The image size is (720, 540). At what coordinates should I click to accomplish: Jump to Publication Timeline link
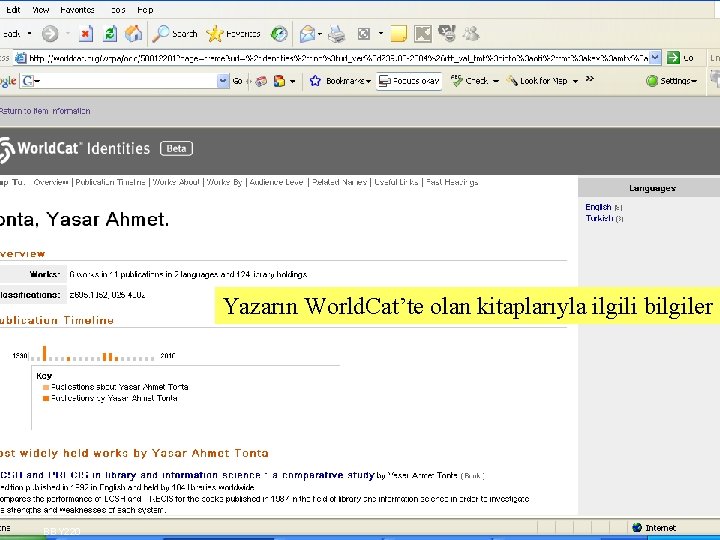point(110,182)
